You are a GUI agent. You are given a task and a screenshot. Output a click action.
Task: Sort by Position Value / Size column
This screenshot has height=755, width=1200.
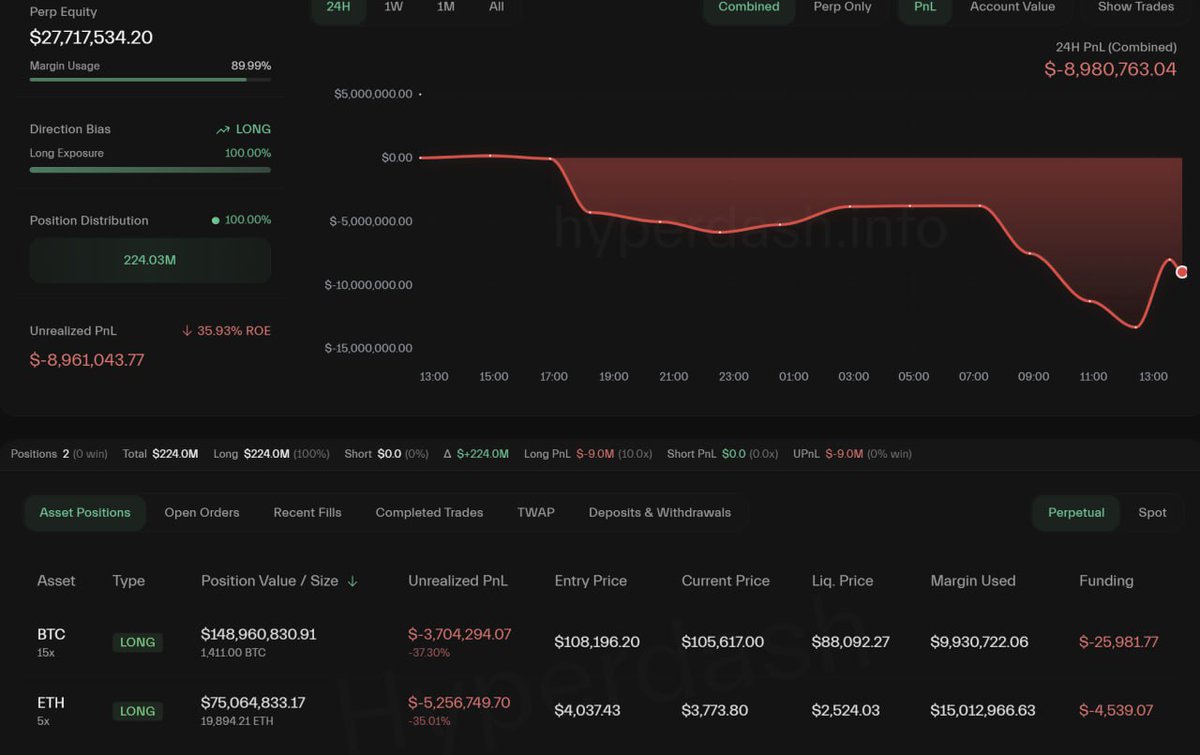click(269, 581)
